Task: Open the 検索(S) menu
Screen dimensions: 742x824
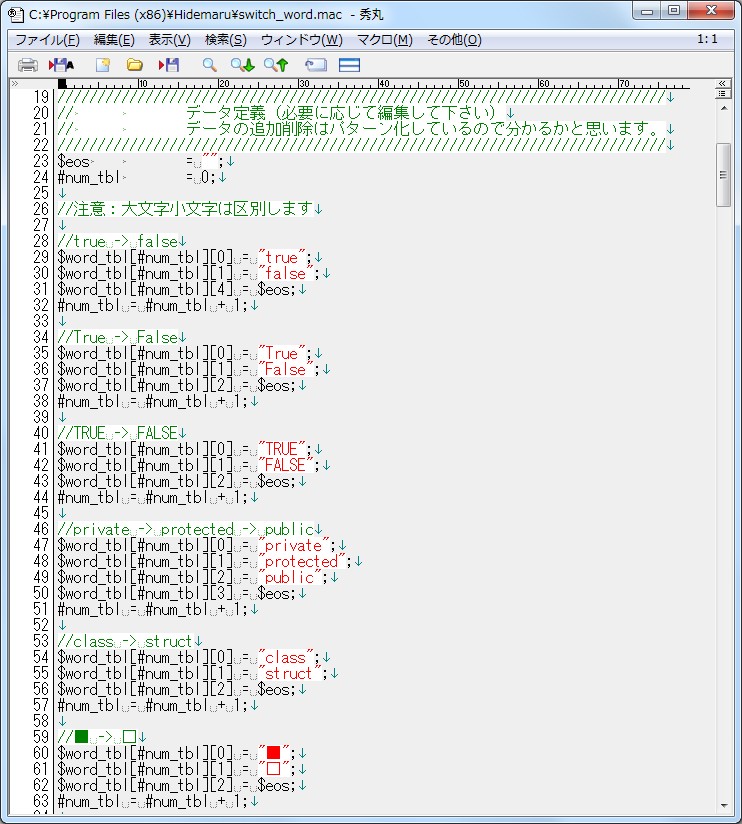Action: [225, 40]
